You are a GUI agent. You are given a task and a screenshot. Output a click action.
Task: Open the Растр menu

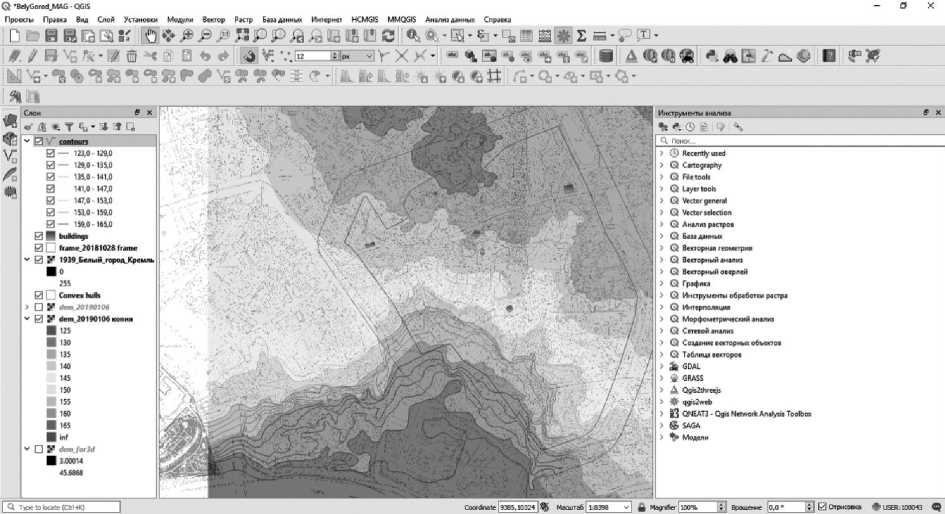tap(243, 19)
